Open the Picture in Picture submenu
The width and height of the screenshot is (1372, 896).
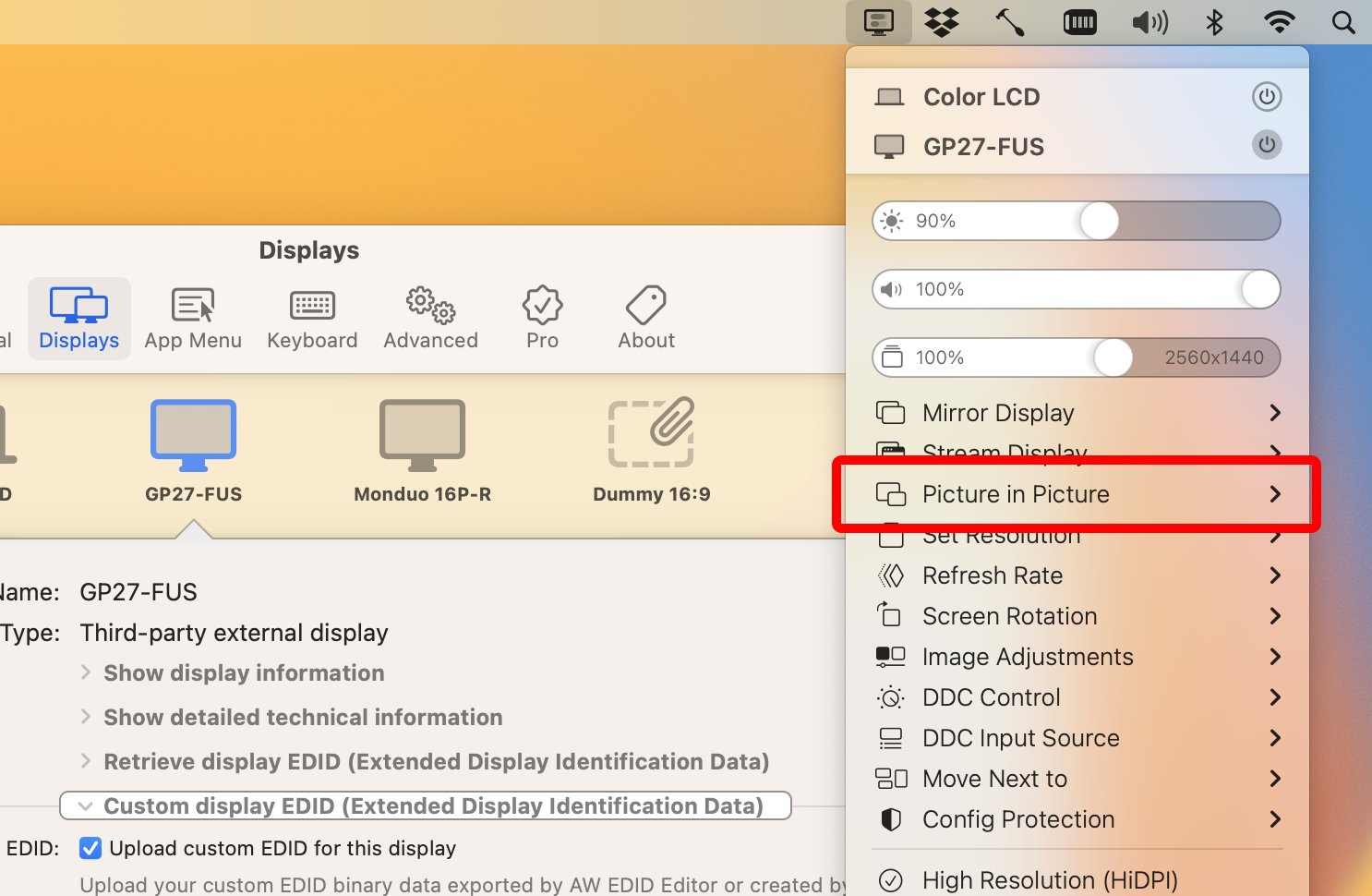pyautogui.click(x=1016, y=494)
